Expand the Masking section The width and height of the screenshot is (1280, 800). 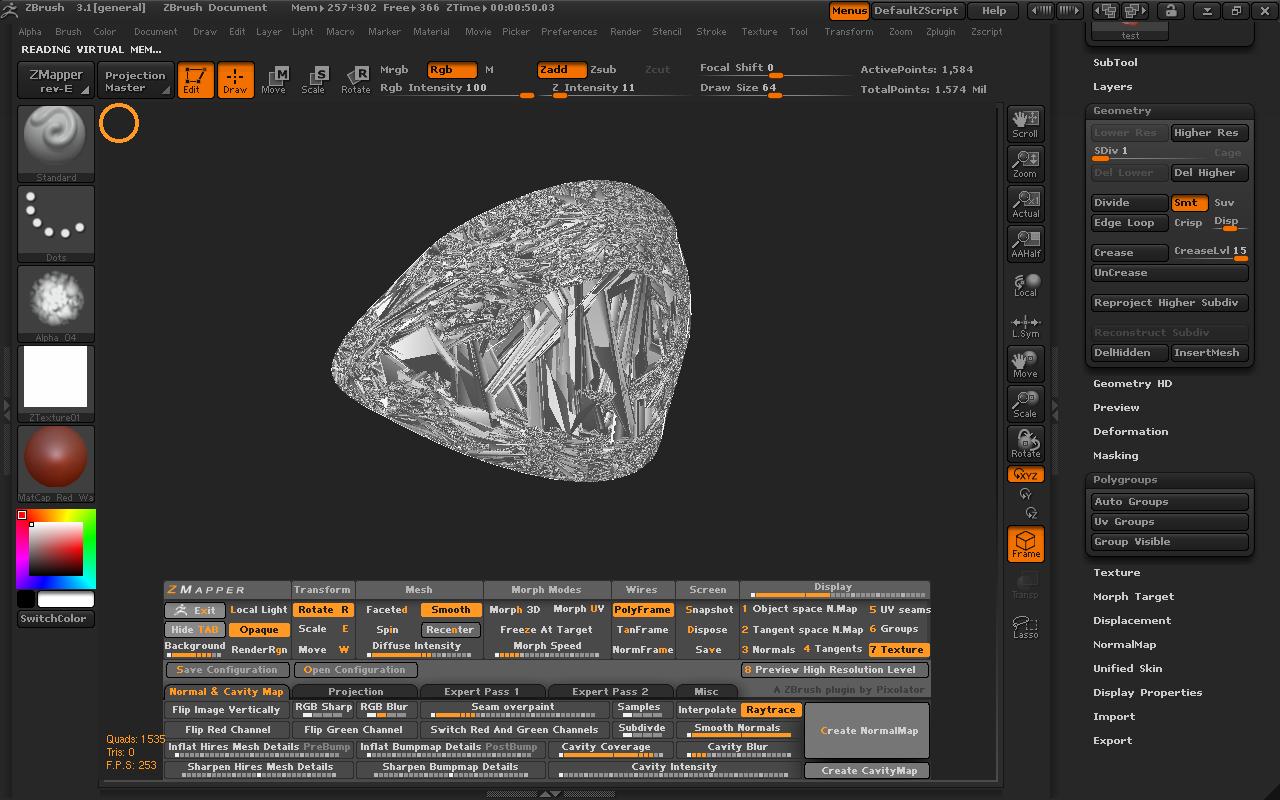click(1115, 456)
